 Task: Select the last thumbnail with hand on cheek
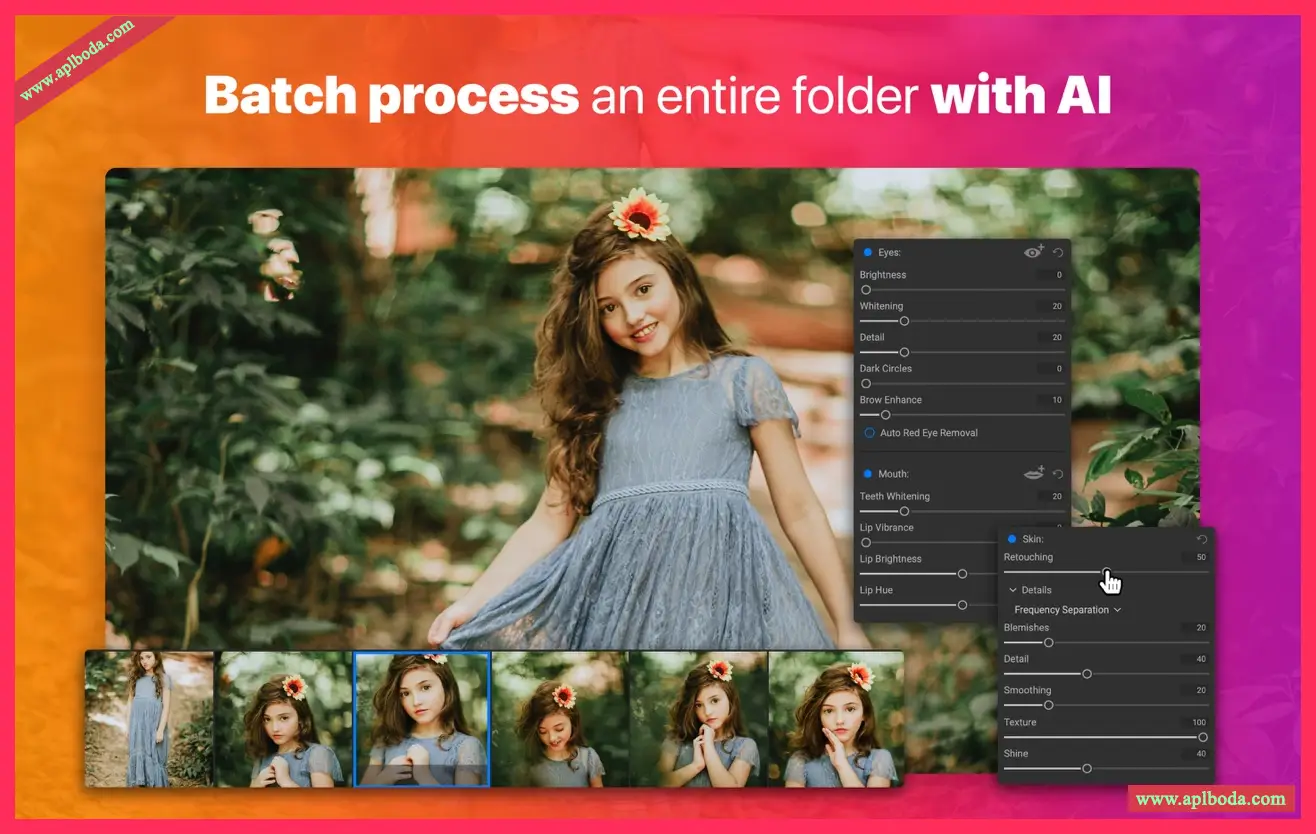(835, 718)
